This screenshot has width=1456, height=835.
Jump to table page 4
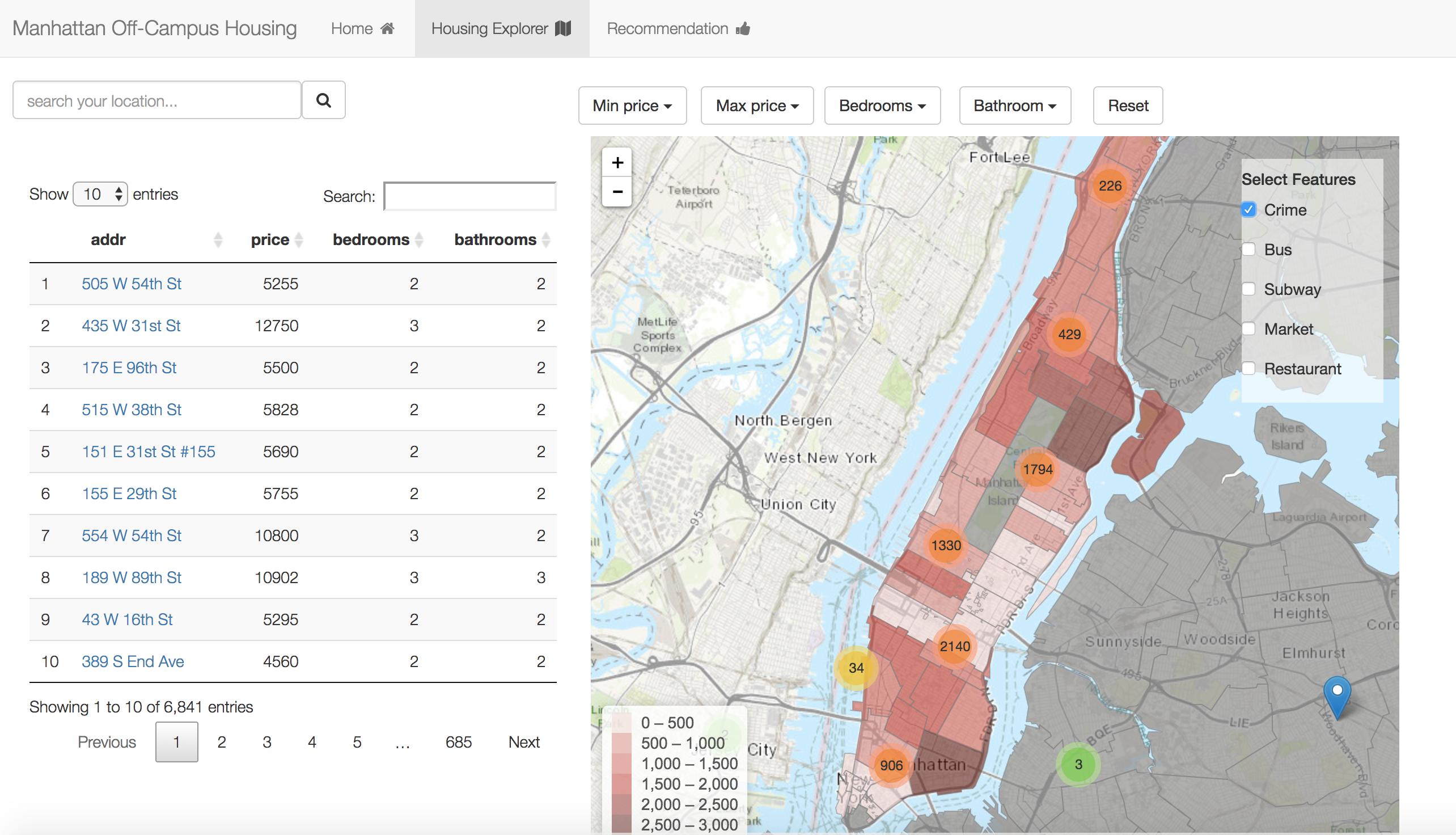(312, 741)
